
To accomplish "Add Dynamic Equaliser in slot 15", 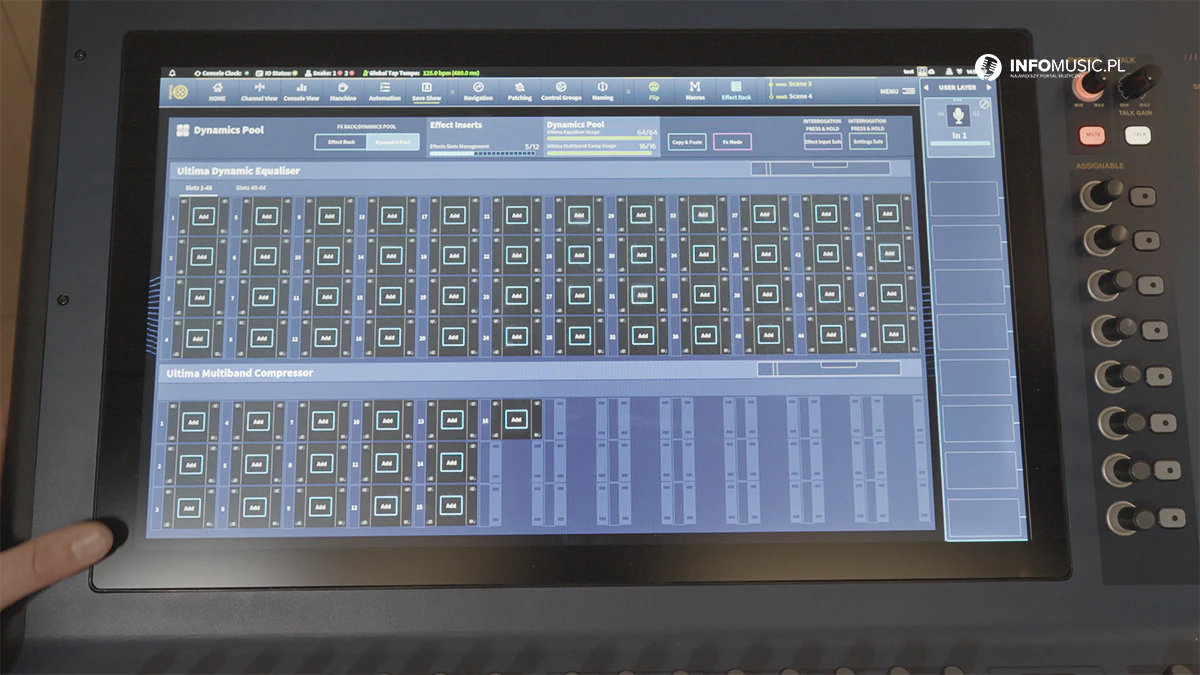I will pyautogui.click(x=390, y=297).
